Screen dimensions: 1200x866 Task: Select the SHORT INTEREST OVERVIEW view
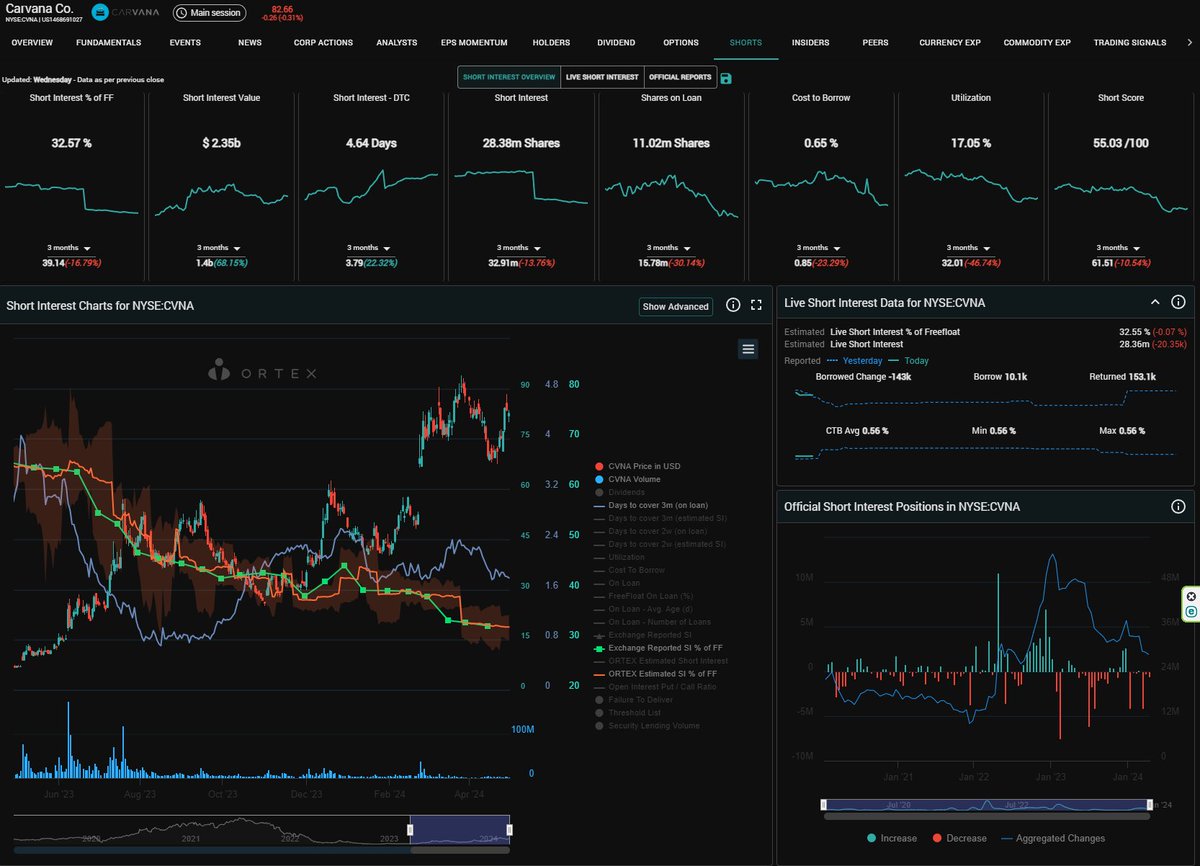[509, 77]
